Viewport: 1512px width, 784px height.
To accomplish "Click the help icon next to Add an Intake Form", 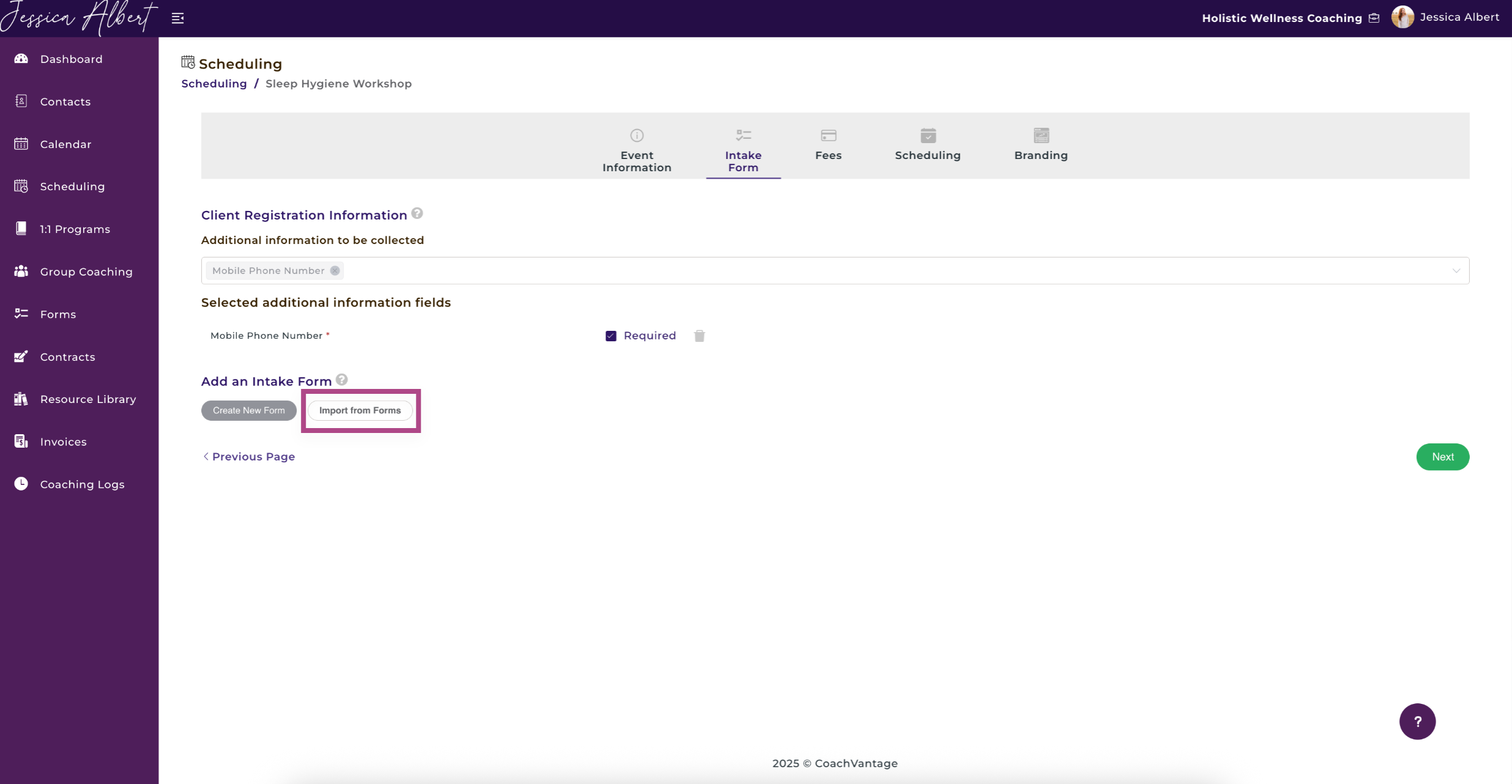I will (x=342, y=380).
